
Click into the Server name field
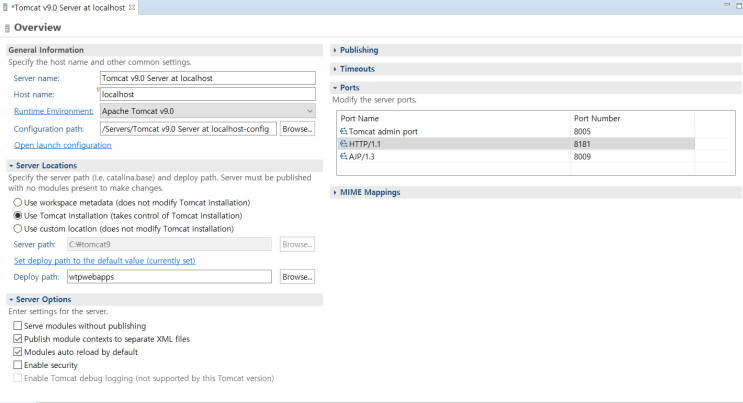point(208,78)
